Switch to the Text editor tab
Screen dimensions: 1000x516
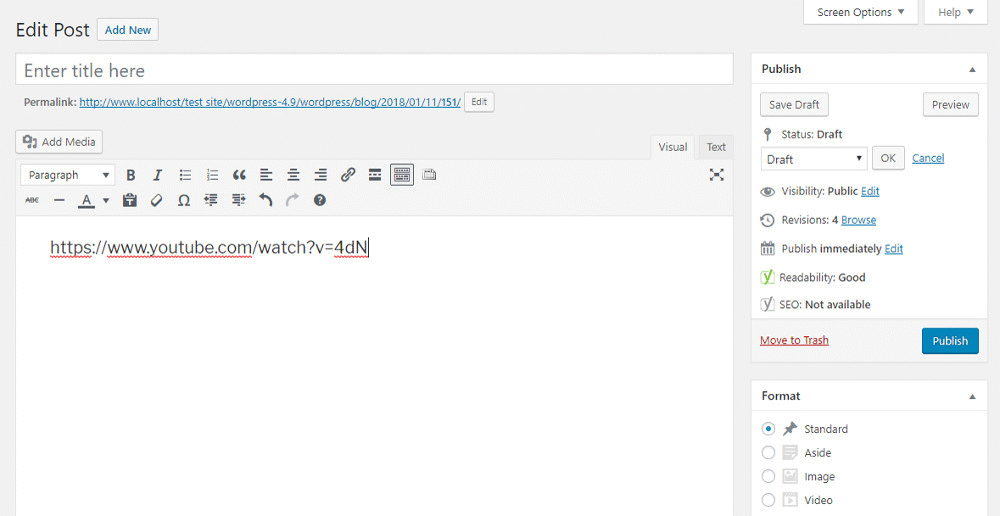coord(716,147)
